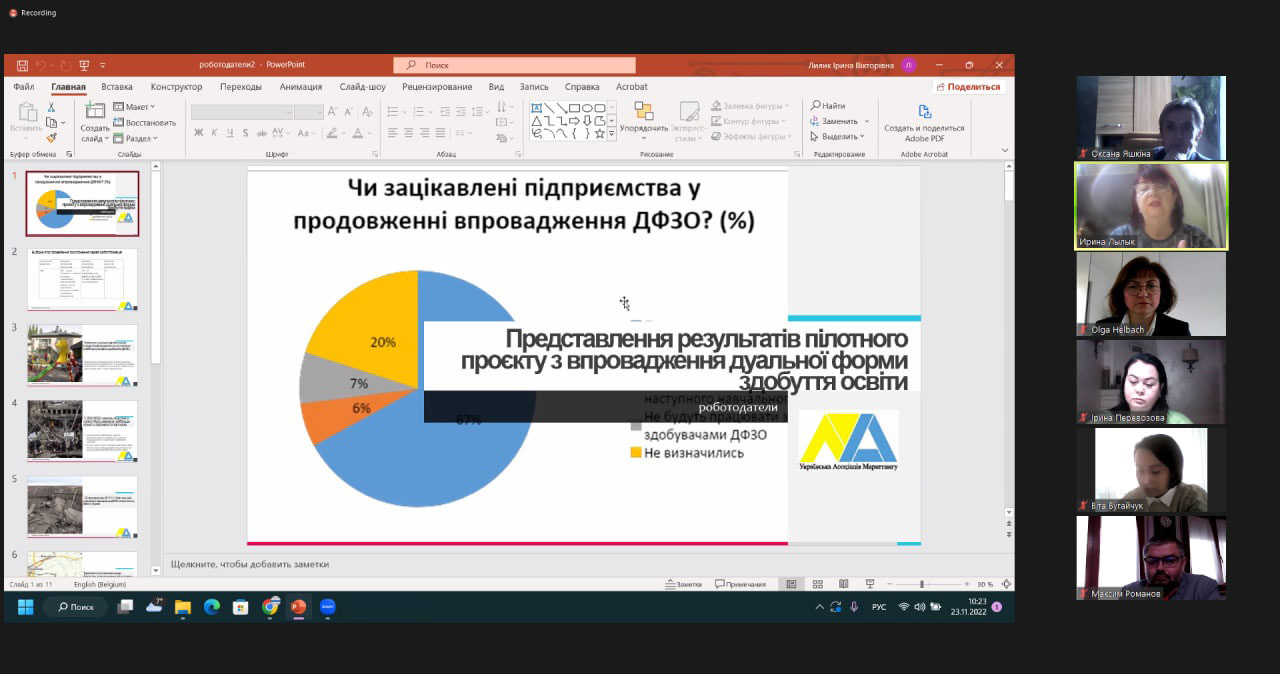The width and height of the screenshot is (1280, 674).
Task: Switch to the Слайд-шоу tab
Action: (362, 87)
